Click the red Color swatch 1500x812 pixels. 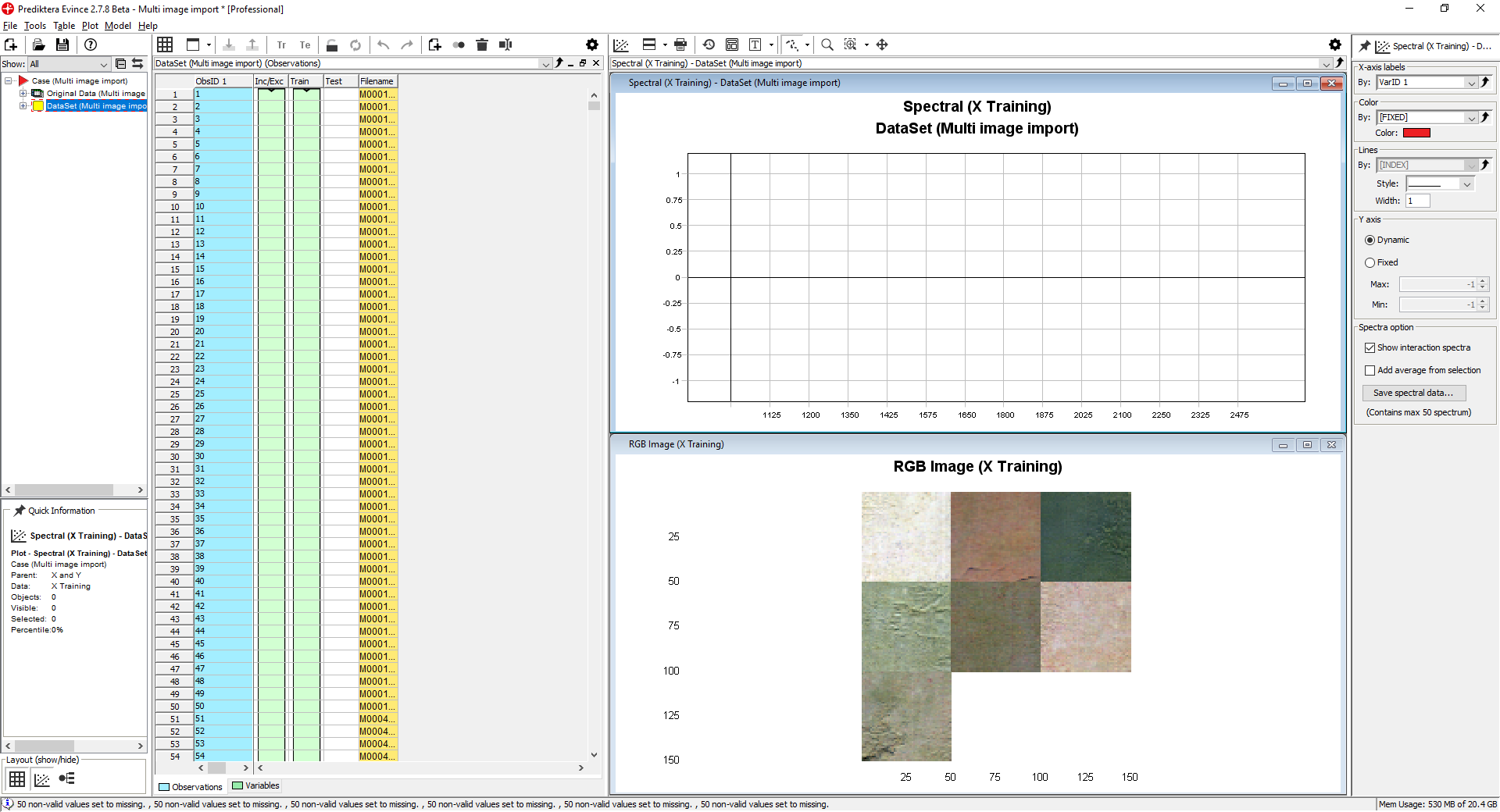pyautogui.click(x=1416, y=134)
